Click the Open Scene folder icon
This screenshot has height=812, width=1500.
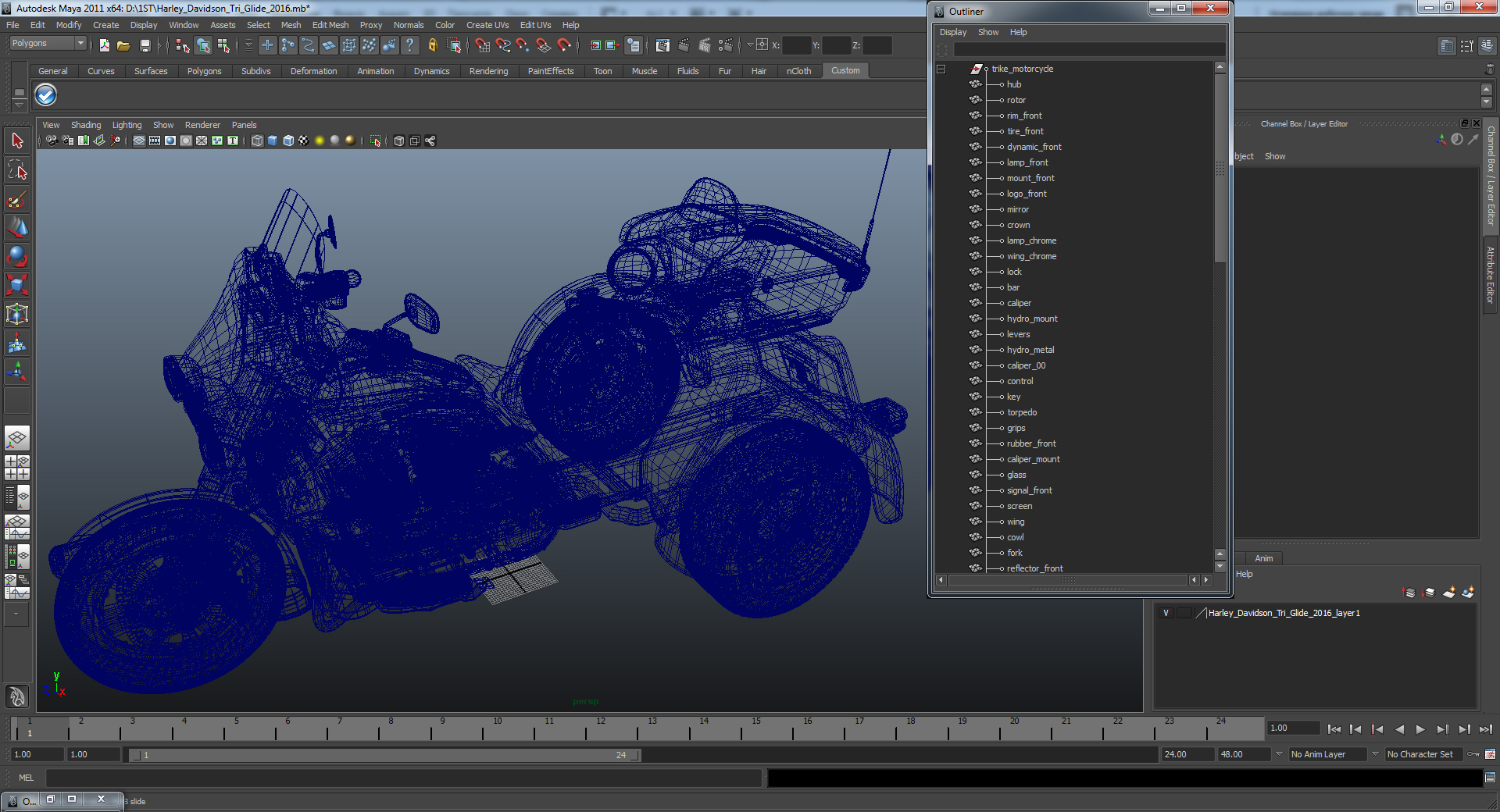tap(123, 45)
